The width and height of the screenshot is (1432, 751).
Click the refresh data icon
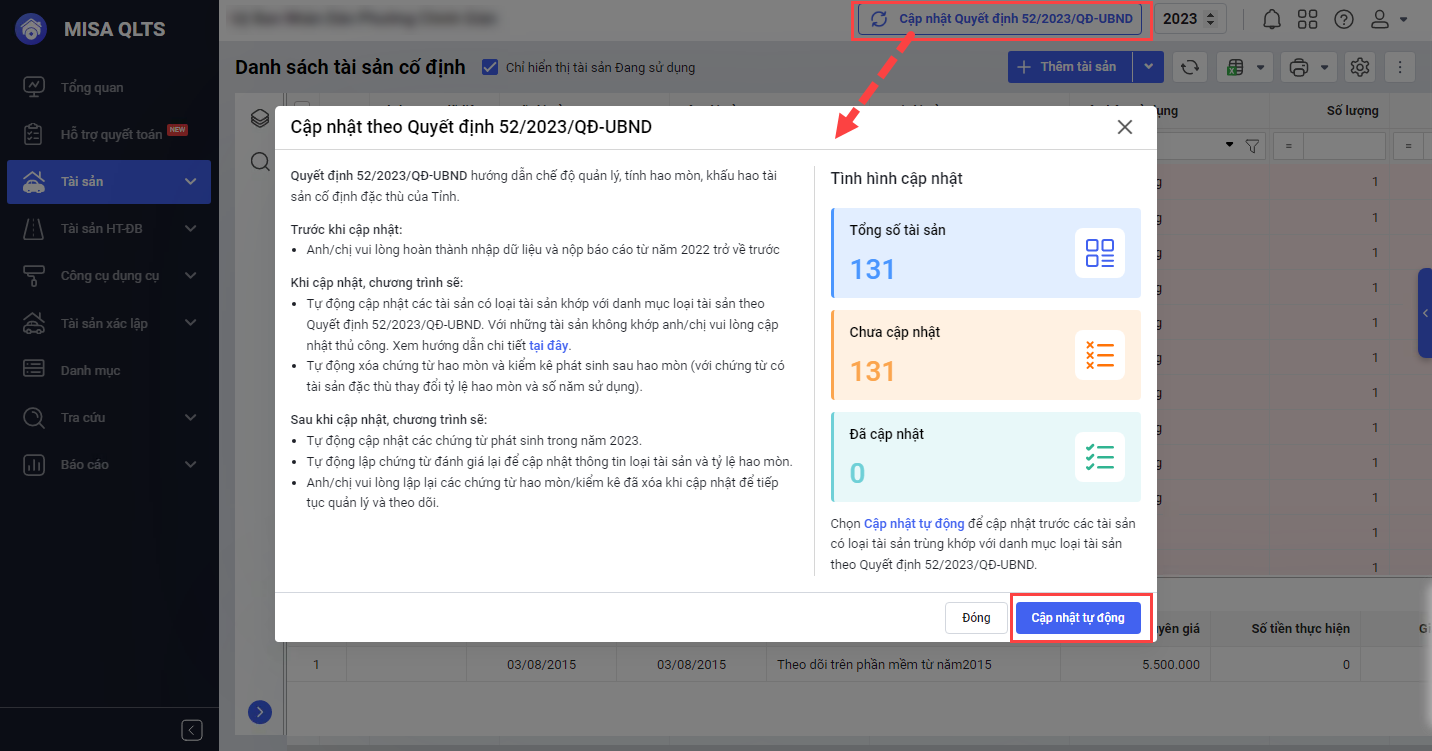click(x=1189, y=67)
